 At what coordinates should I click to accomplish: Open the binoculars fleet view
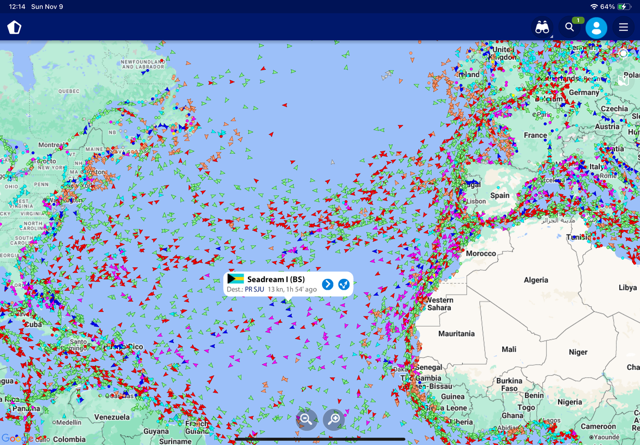542,28
